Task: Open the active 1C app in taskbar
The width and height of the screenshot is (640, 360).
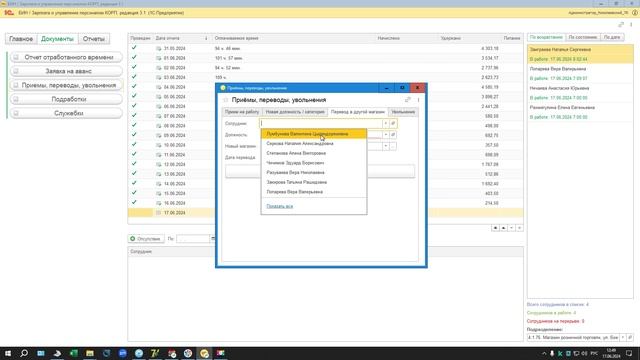Action: pyautogui.click(x=204, y=353)
